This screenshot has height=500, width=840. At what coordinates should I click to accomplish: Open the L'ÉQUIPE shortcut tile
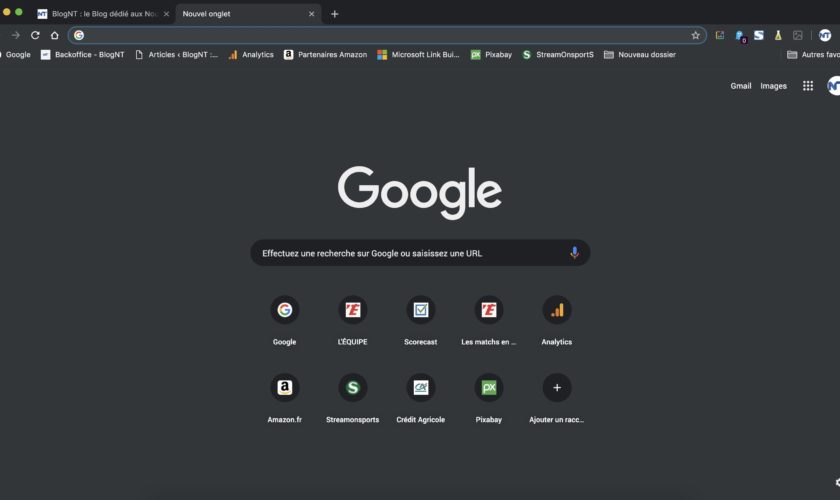(352, 311)
